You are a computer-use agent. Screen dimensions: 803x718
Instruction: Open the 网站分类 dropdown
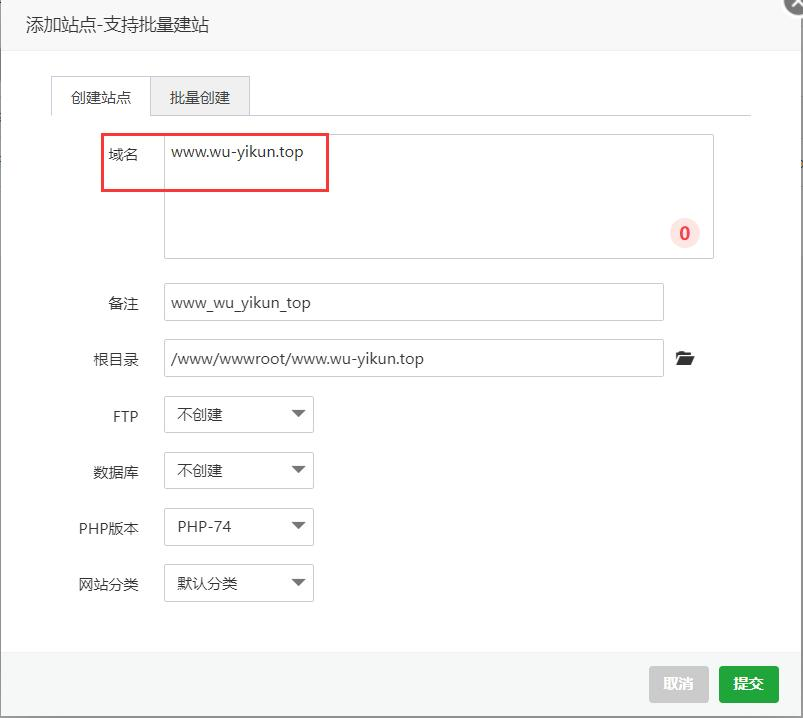(239, 583)
